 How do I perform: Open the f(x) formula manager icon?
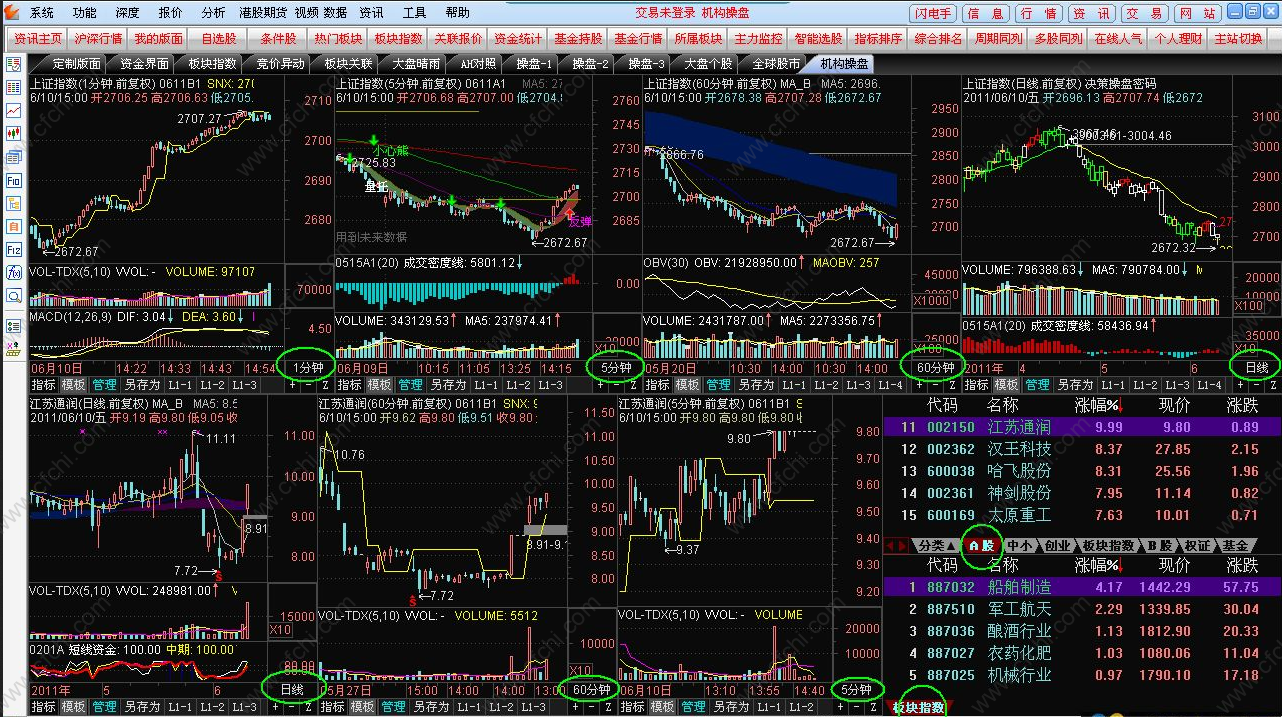[x=14, y=272]
